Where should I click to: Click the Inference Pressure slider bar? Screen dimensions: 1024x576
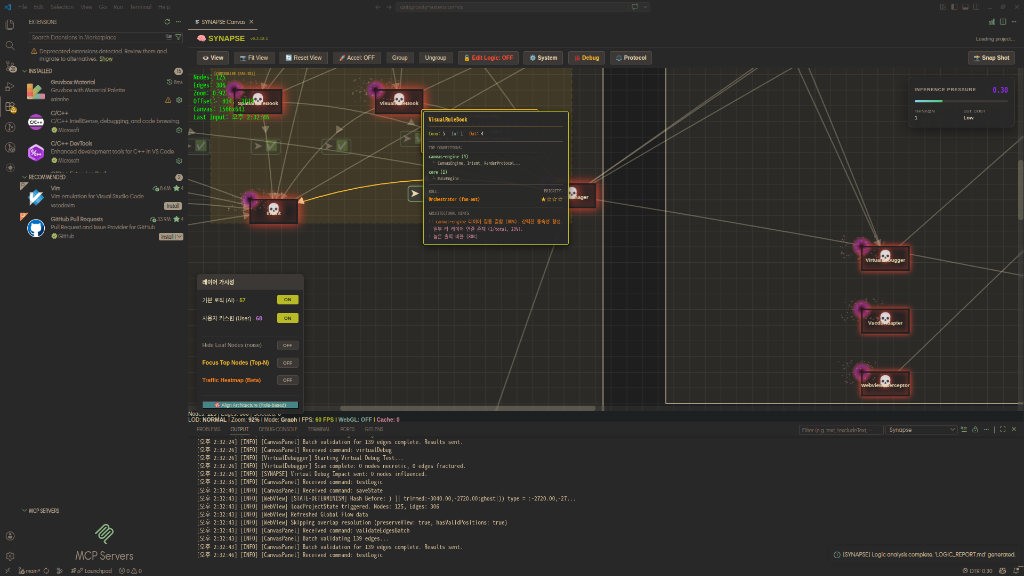[961, 101]
